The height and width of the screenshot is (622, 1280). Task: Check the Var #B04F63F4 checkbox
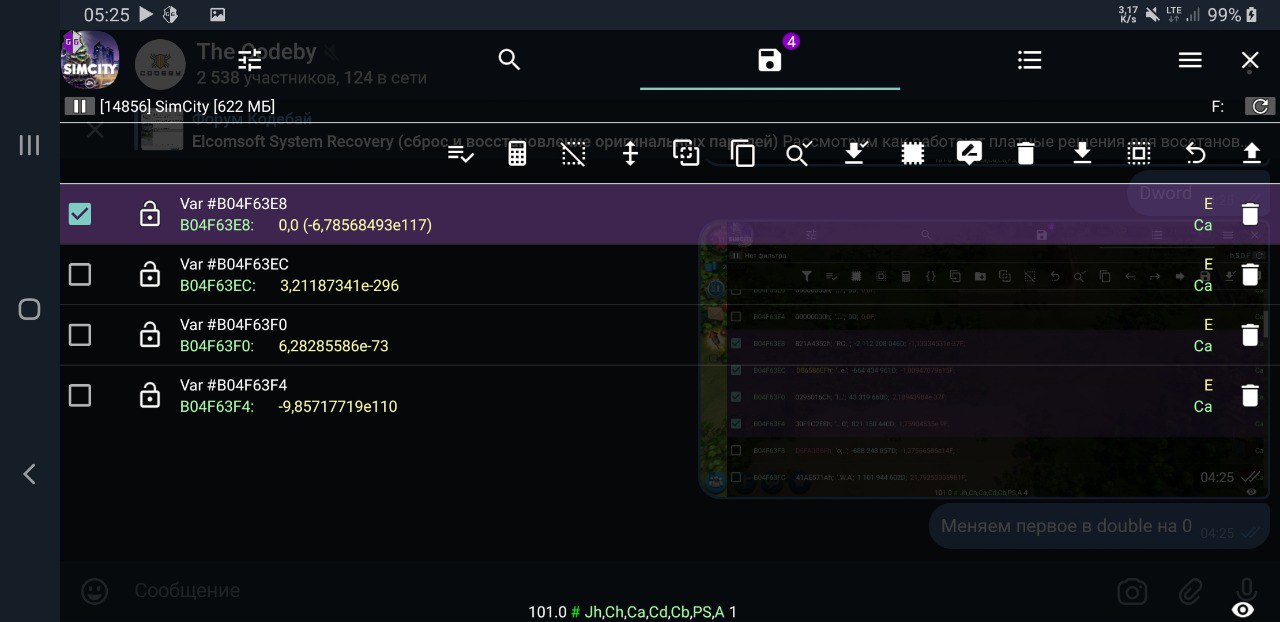(80, 395)
